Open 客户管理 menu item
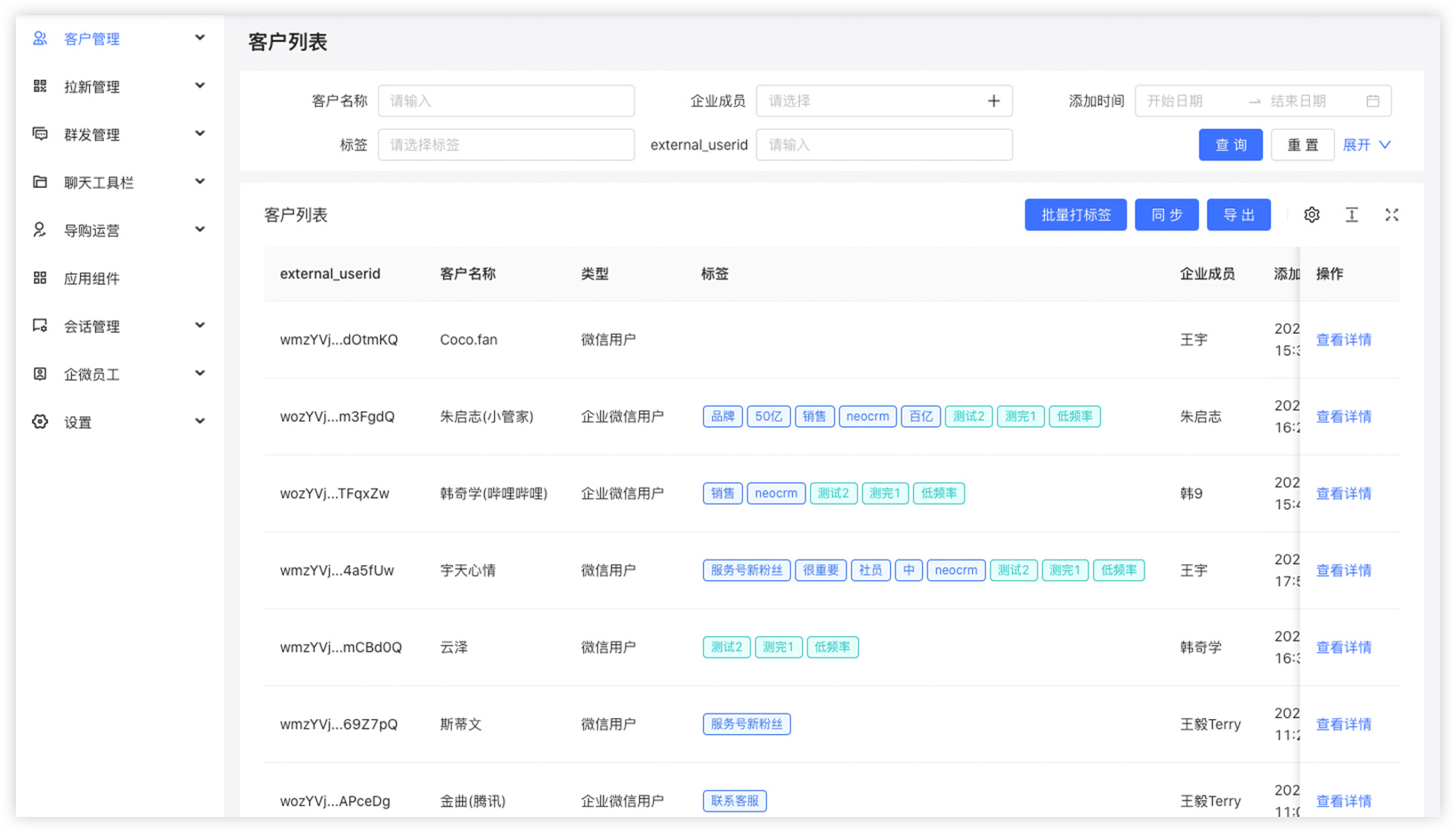 coord(119,38)
